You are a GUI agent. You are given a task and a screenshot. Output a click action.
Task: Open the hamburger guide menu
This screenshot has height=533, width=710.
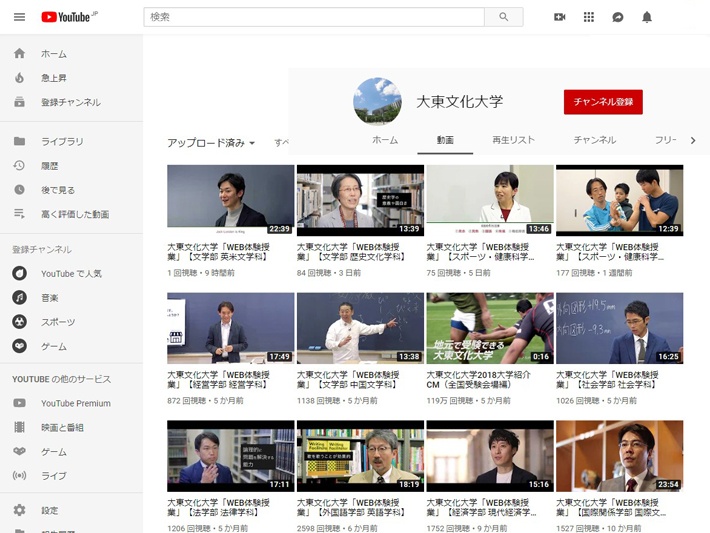[19, 17]
